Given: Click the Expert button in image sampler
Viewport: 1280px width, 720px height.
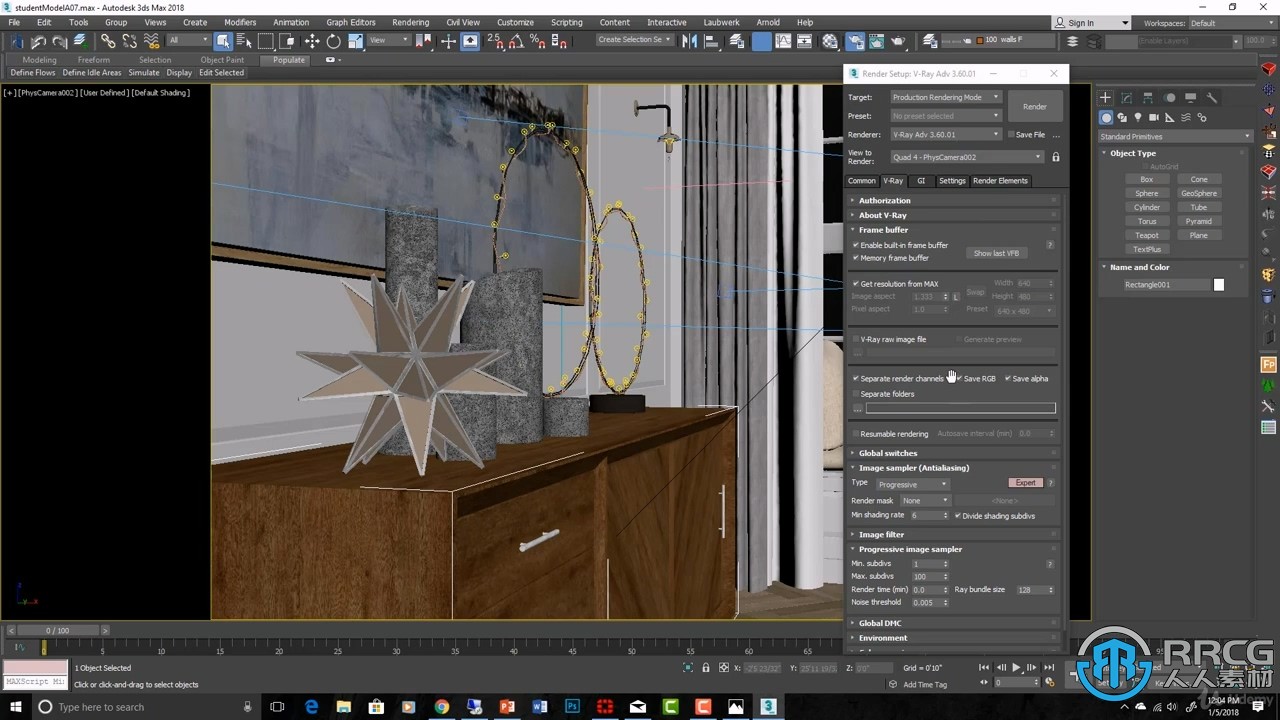Looking at the screenshot, I should [x=1026, y=483].
